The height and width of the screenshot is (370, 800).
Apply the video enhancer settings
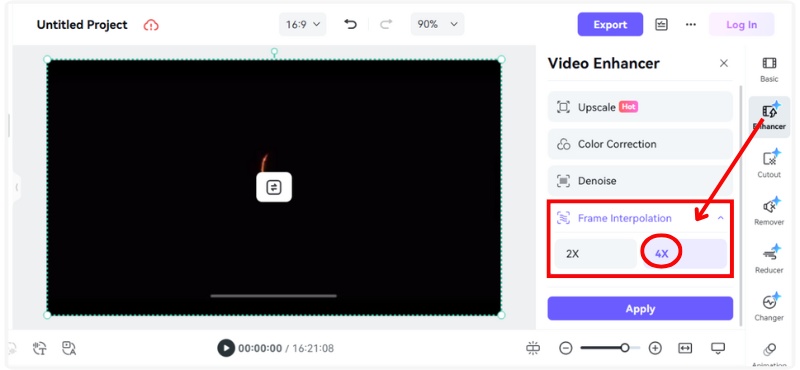(640, 309)
